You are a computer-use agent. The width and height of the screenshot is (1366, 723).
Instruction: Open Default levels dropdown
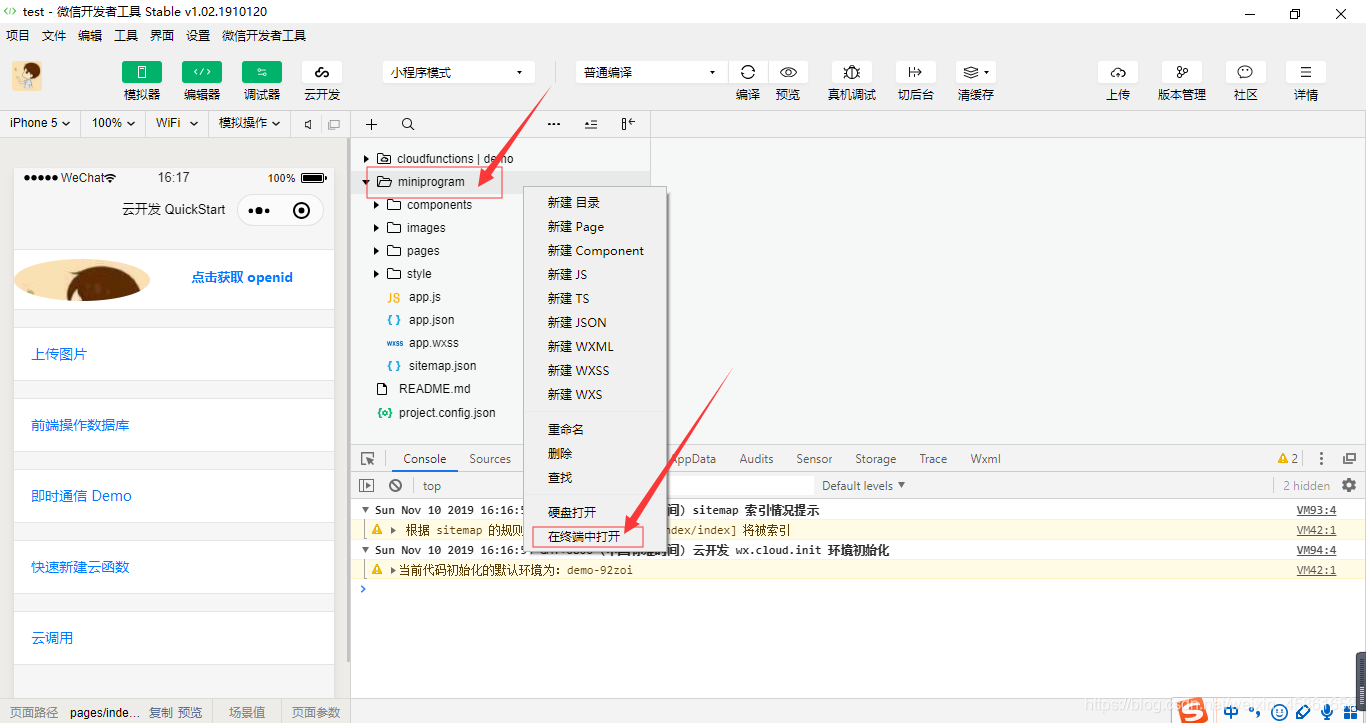click(x=864, y=485)
